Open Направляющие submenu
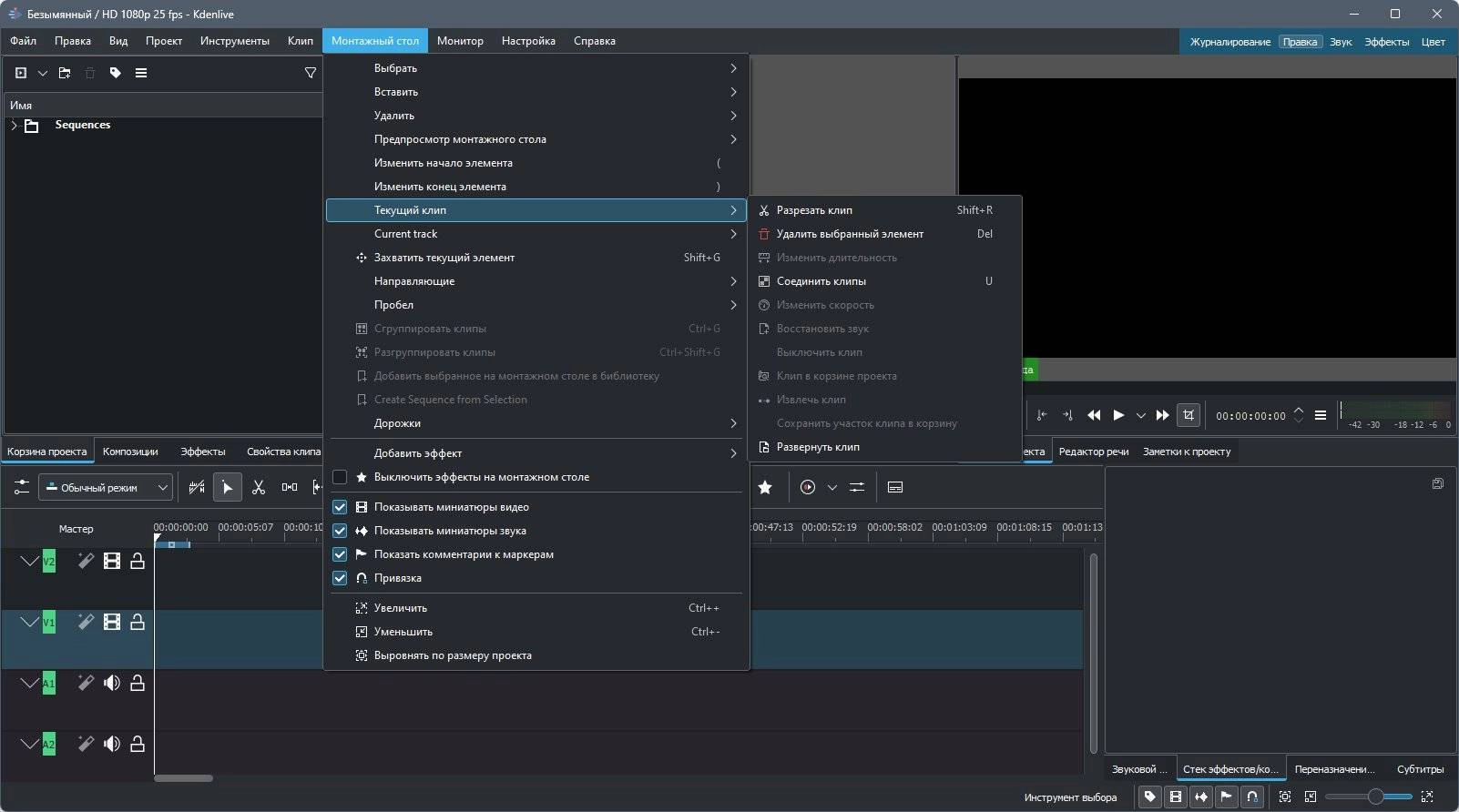Viewport: 1459px width, 812px height. tap(536, 281)
